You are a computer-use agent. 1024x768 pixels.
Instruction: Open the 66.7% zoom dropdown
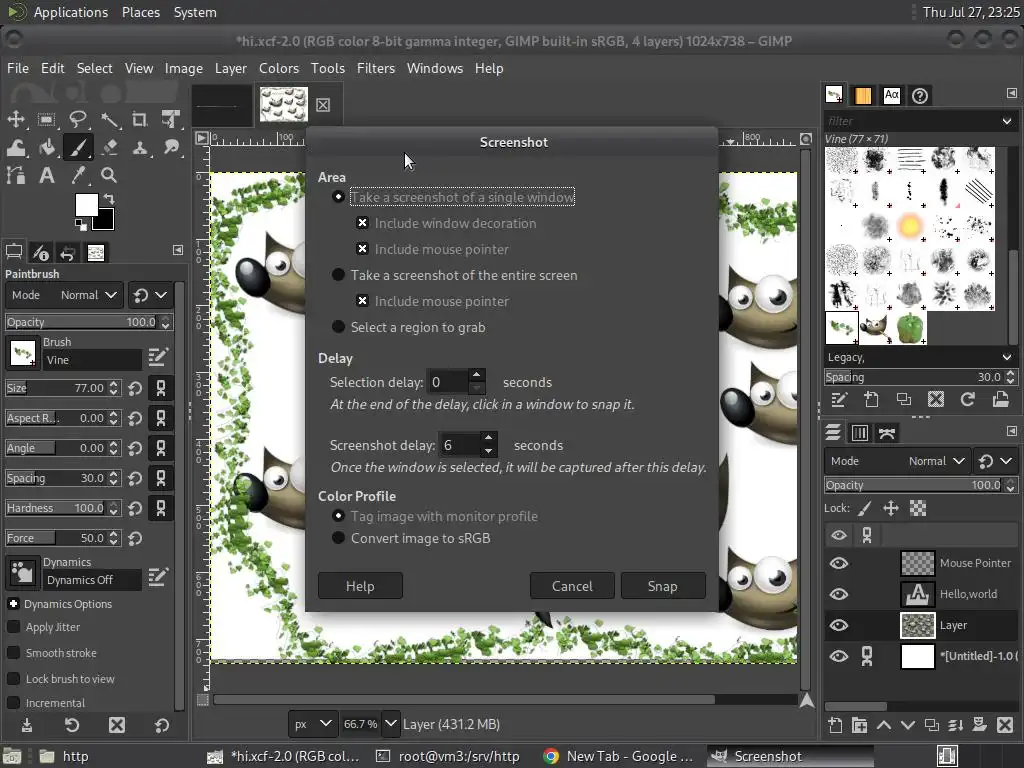tap(390, 724)
